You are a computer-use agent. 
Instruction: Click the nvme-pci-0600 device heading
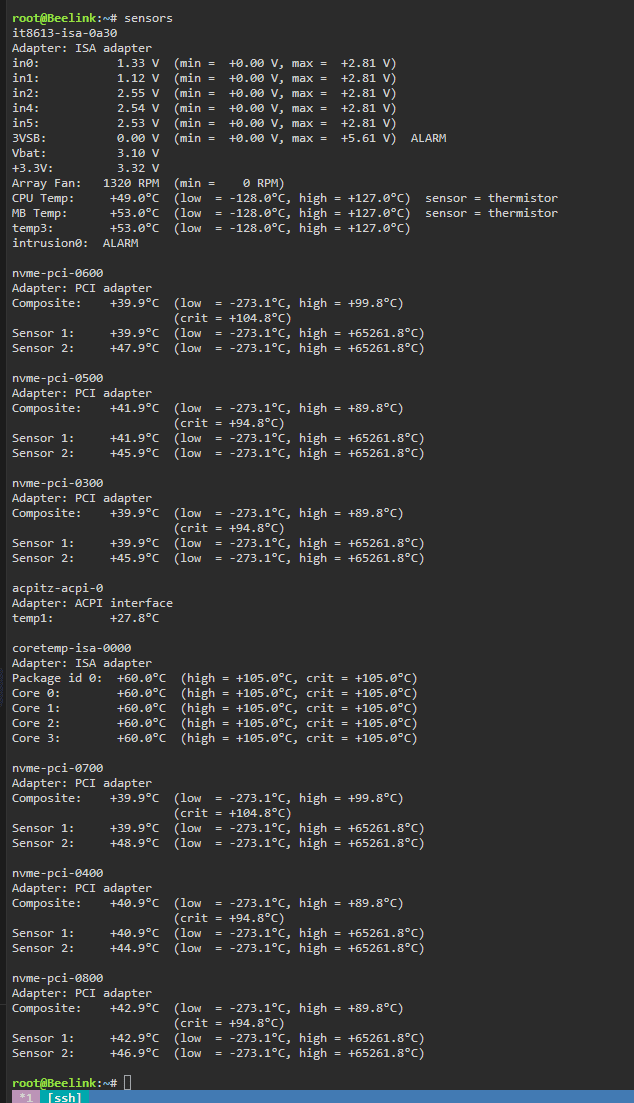(57, 273)
